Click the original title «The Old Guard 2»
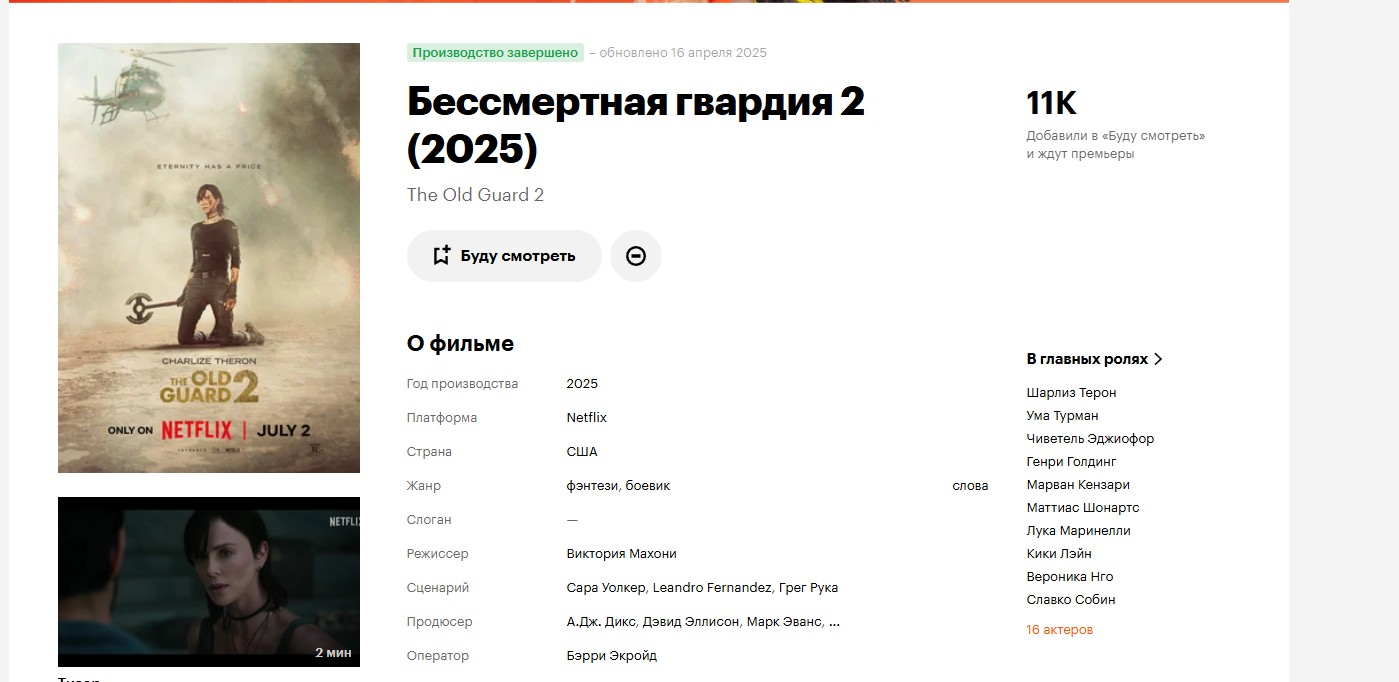This screenshot has height=682, width=1399. 475,195
